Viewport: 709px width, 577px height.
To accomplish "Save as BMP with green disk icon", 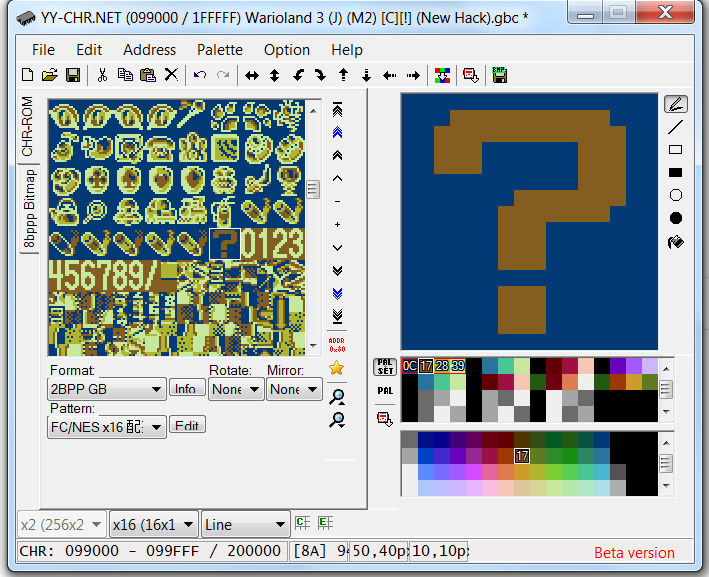I will click(x=500, y=75).
